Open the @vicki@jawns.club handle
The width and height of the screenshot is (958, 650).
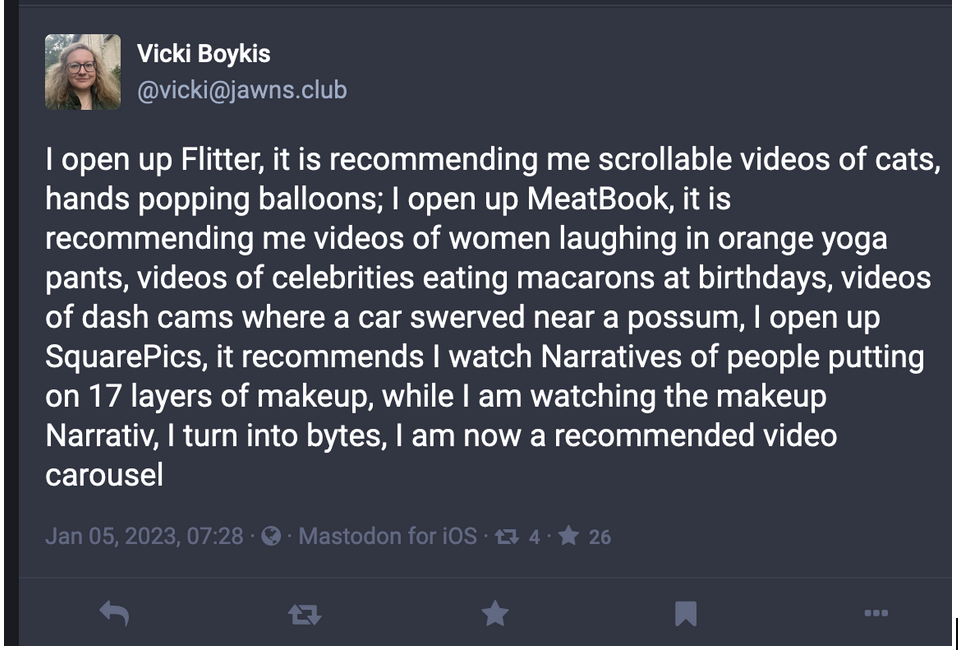coord(242,90)
